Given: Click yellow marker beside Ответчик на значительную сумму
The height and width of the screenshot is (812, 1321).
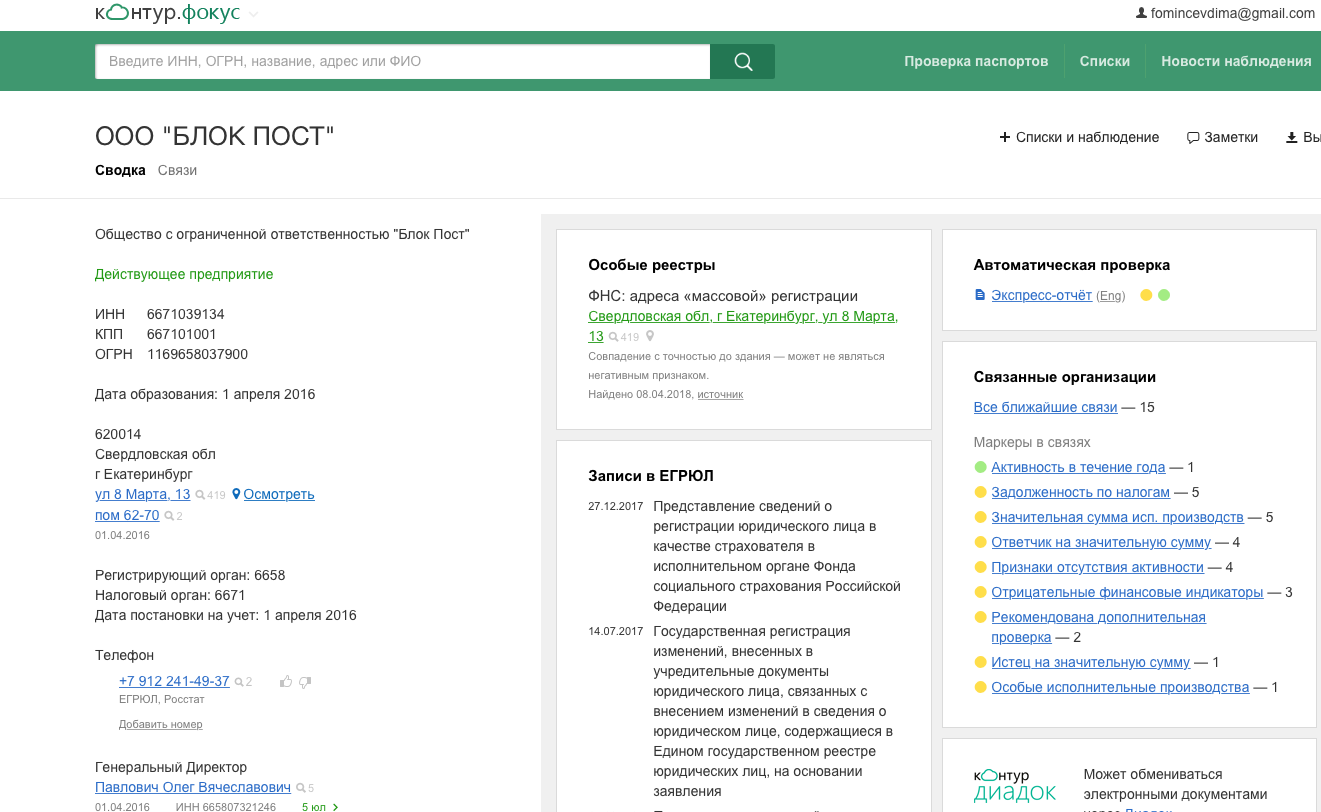Looking at the screenshot, I should (x=980, y=542).
